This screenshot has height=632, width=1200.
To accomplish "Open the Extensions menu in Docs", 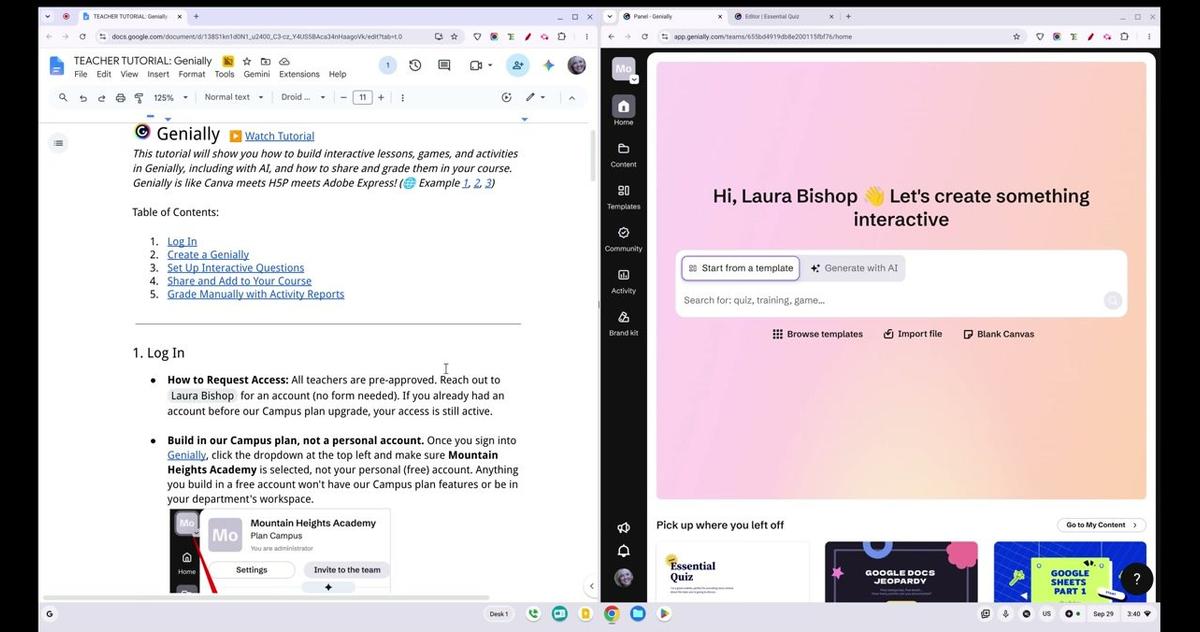I will click(x=299, y=74).
